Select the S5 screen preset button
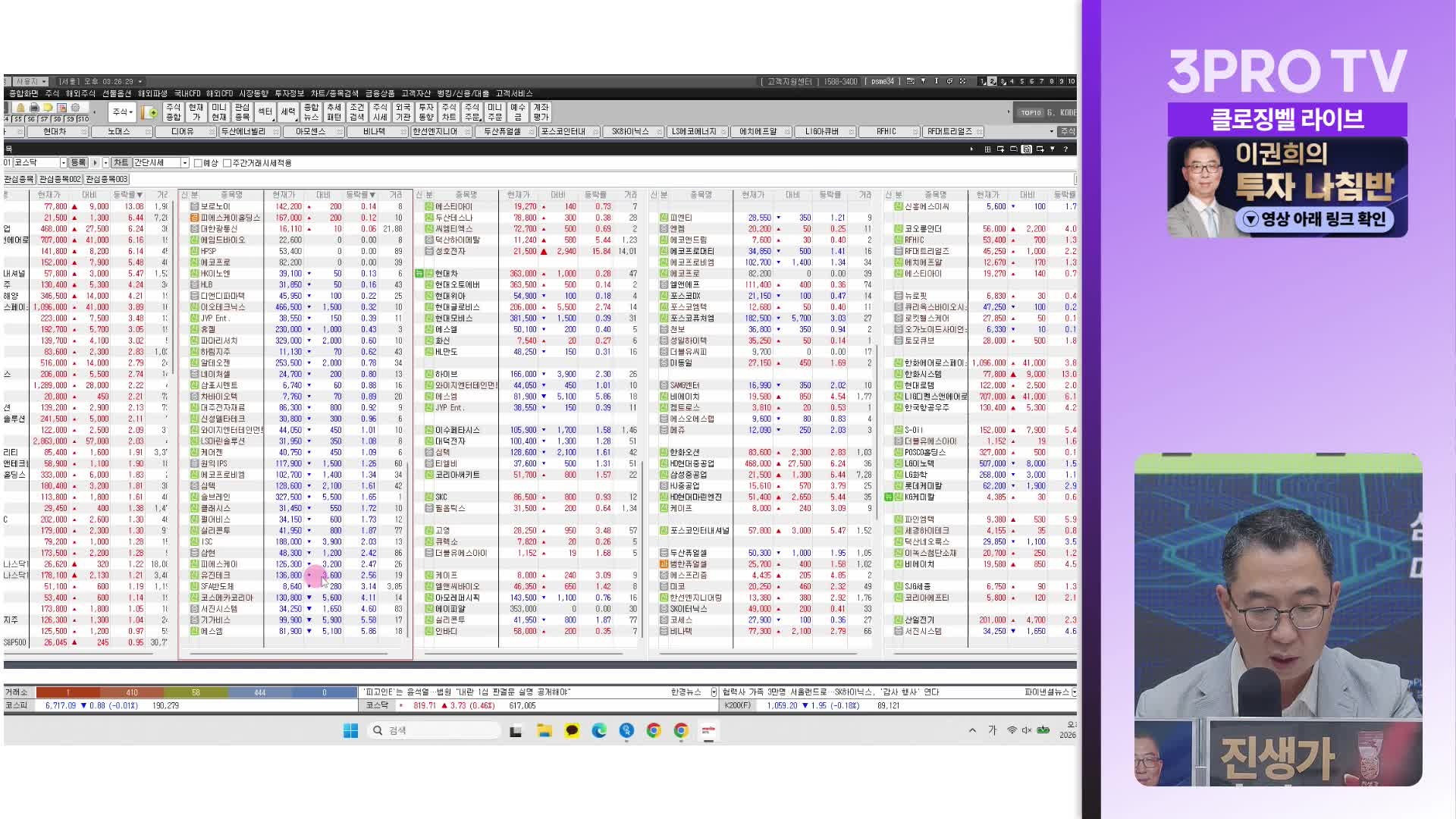 pos(18,119)
